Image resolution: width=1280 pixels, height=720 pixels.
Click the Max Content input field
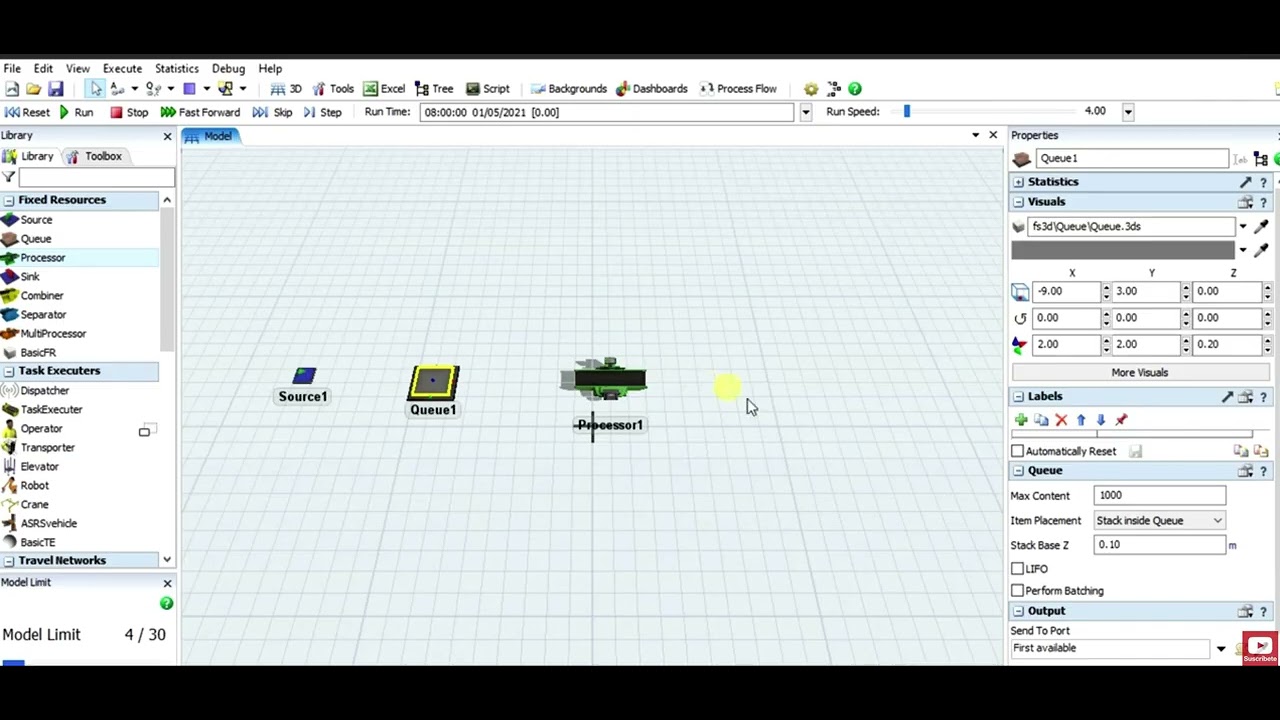(x=1160, y=496)
